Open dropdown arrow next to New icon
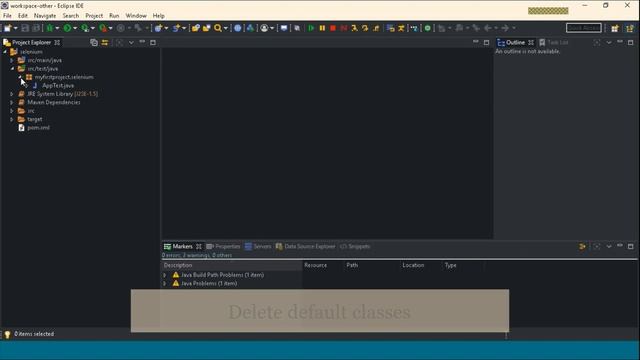The width and height of the screenshot is (640, 360). click(16, 28)
